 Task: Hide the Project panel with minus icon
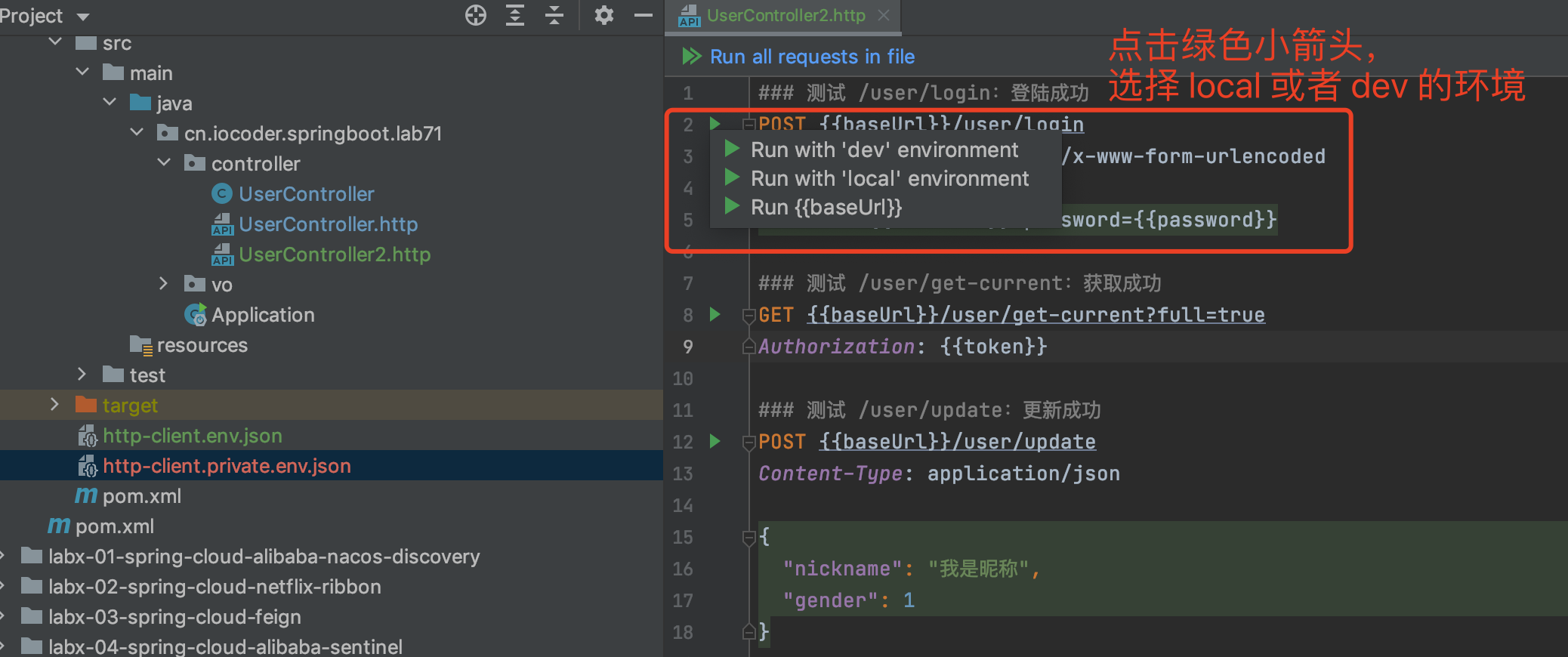644,15
